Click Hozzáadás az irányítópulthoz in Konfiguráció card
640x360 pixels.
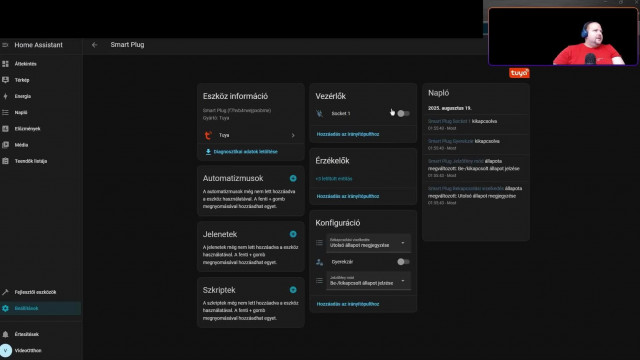coord(348,304)
